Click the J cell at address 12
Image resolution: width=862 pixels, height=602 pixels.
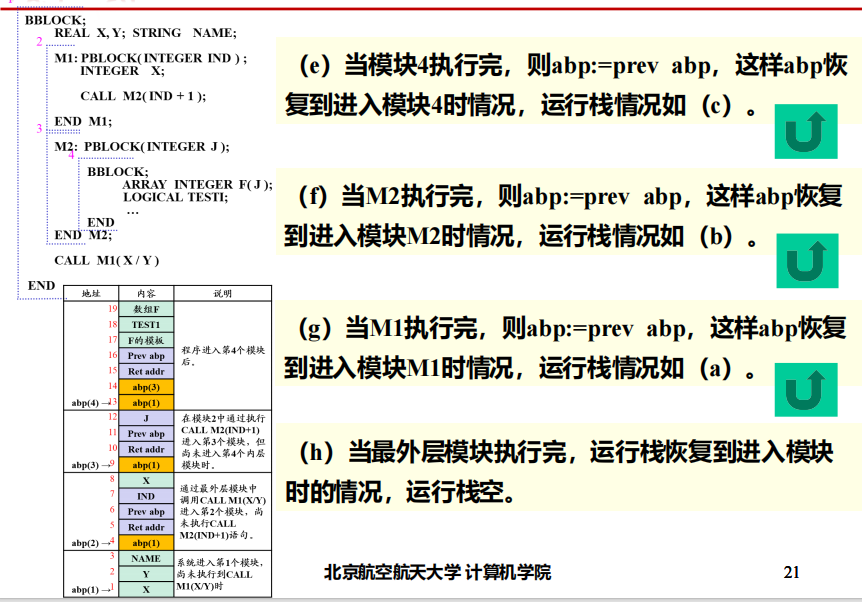click(144, 419)
